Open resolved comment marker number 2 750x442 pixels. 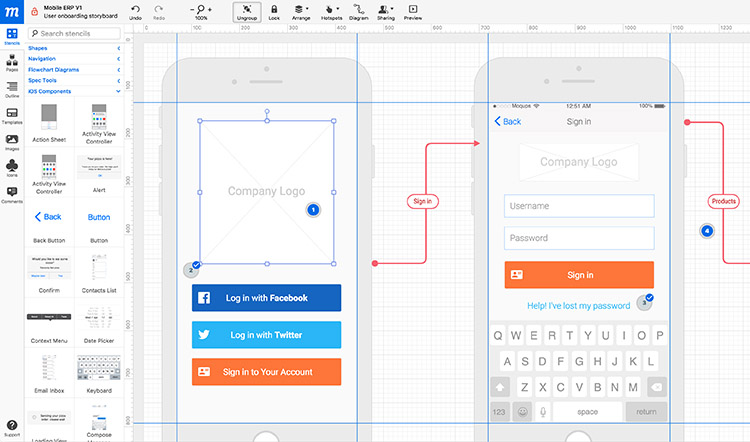click(x=191, y=269)
